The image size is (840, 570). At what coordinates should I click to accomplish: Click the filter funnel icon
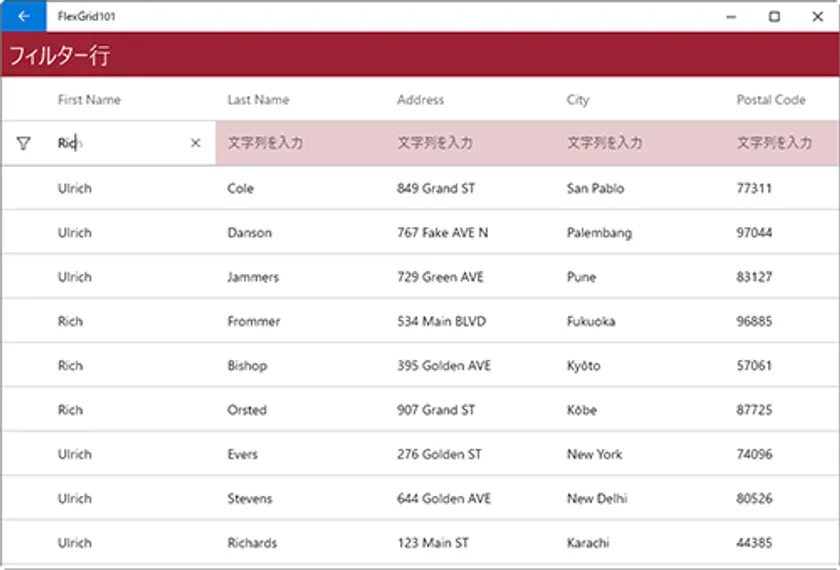pyautogui.click(x=23, y=144)
